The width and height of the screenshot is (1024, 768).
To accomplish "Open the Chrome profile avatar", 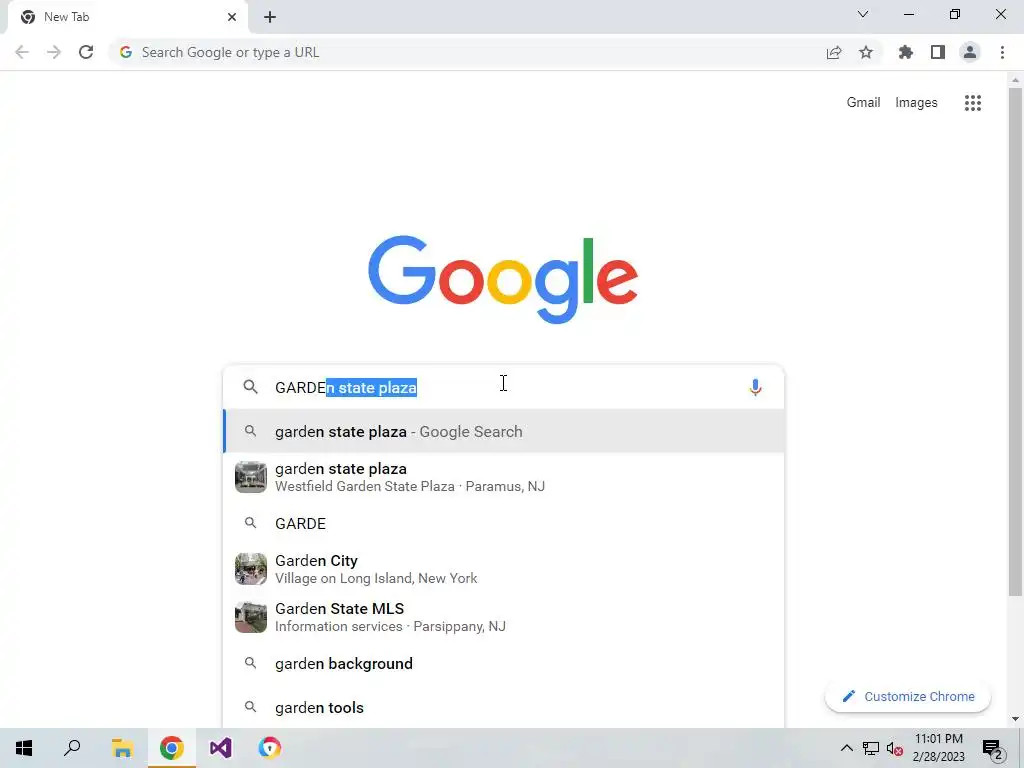I will click(969, 52).
